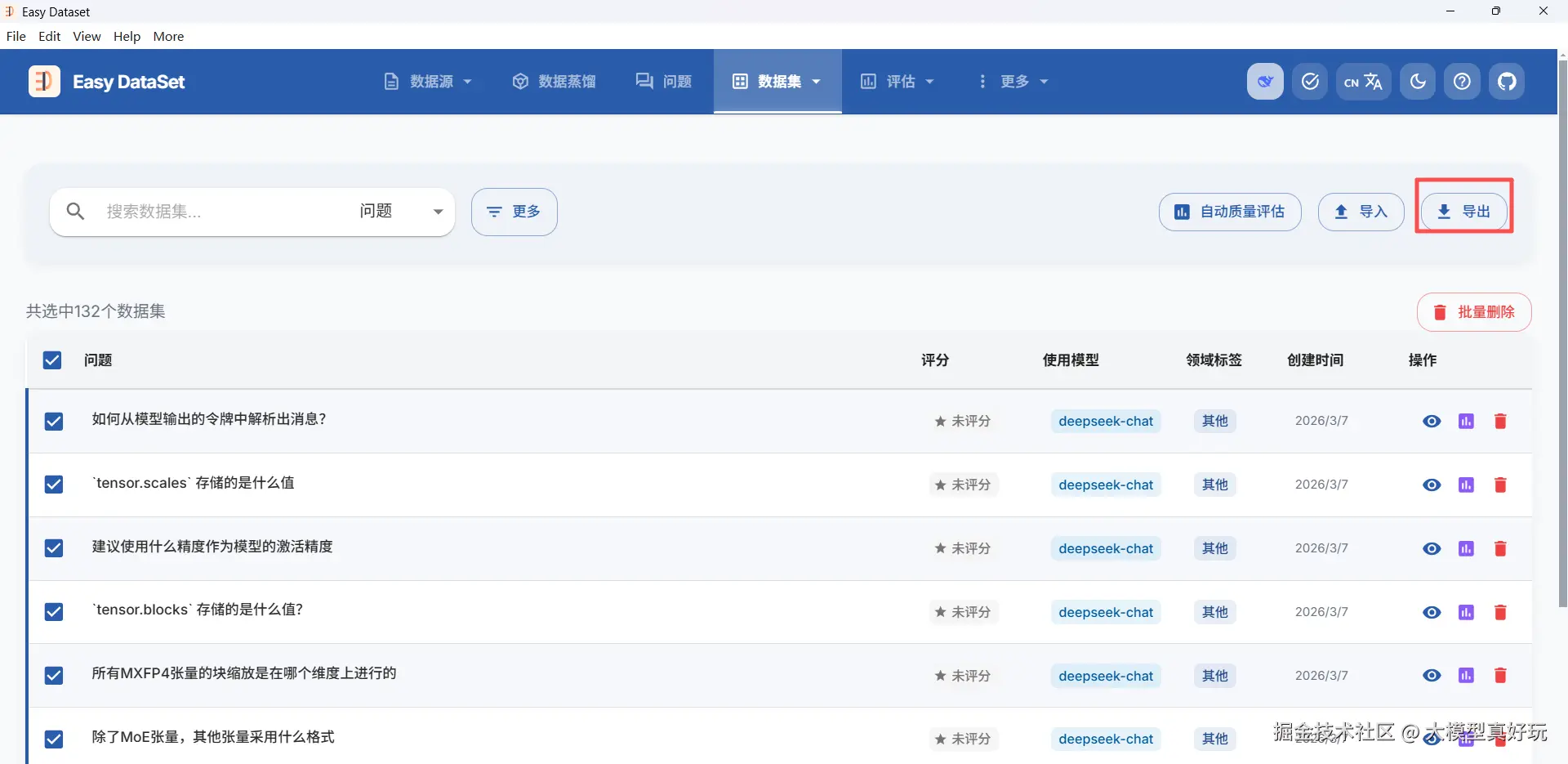Evaluate the '`tensor.scales` 存储的是什么值' row with chart icon
Image resolution: width=1568 pixels, height=764 pixels.
1467,485
